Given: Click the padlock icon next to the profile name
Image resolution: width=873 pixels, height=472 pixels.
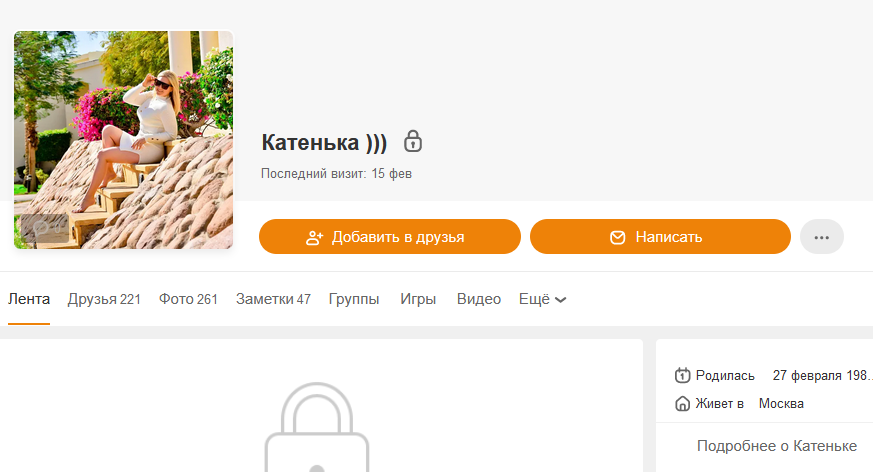Looking at the screenshot, I should 413,141.
